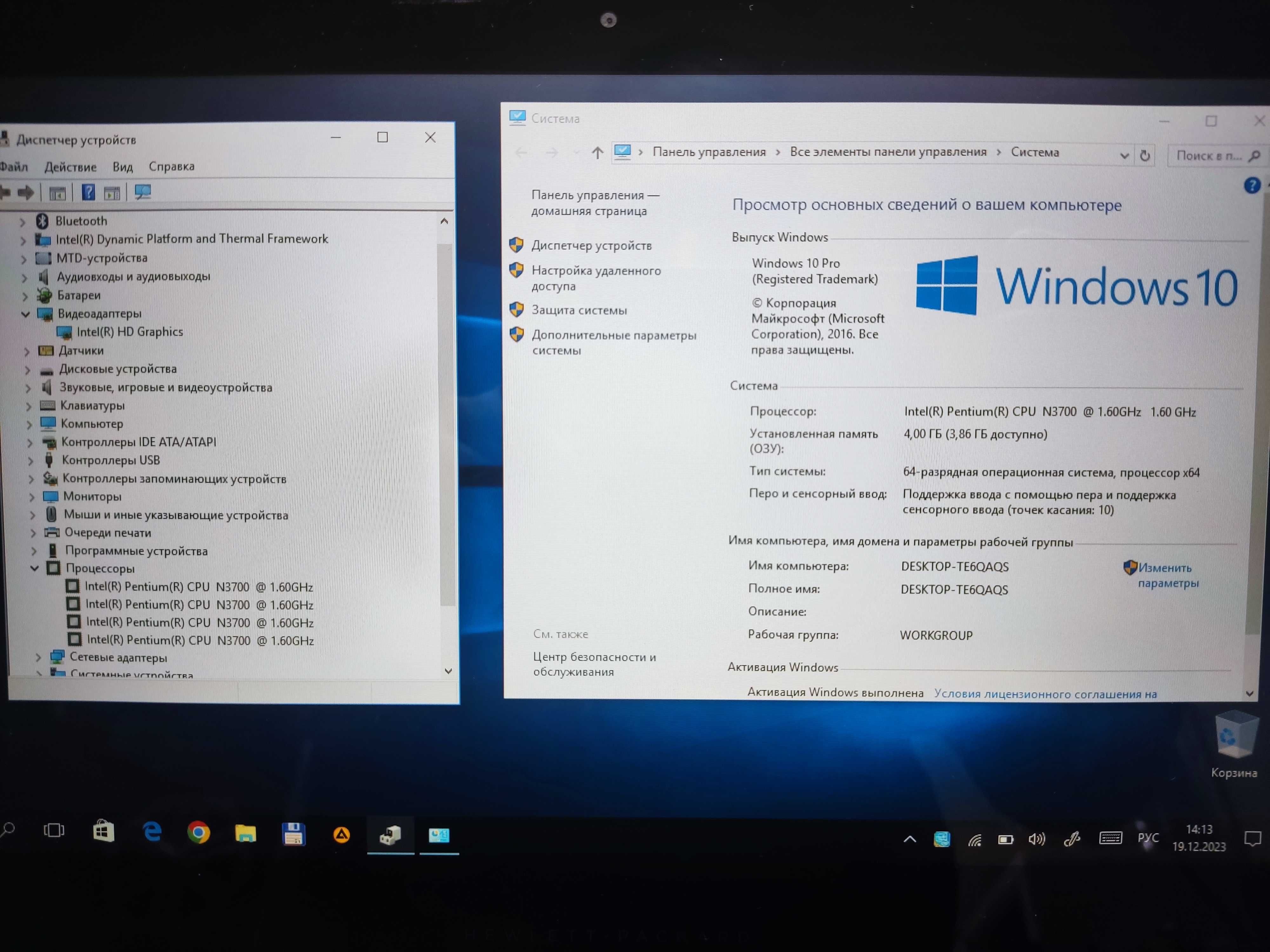Click the back arrow in System window
1270x952 pixels.
(x=521, y=153)
